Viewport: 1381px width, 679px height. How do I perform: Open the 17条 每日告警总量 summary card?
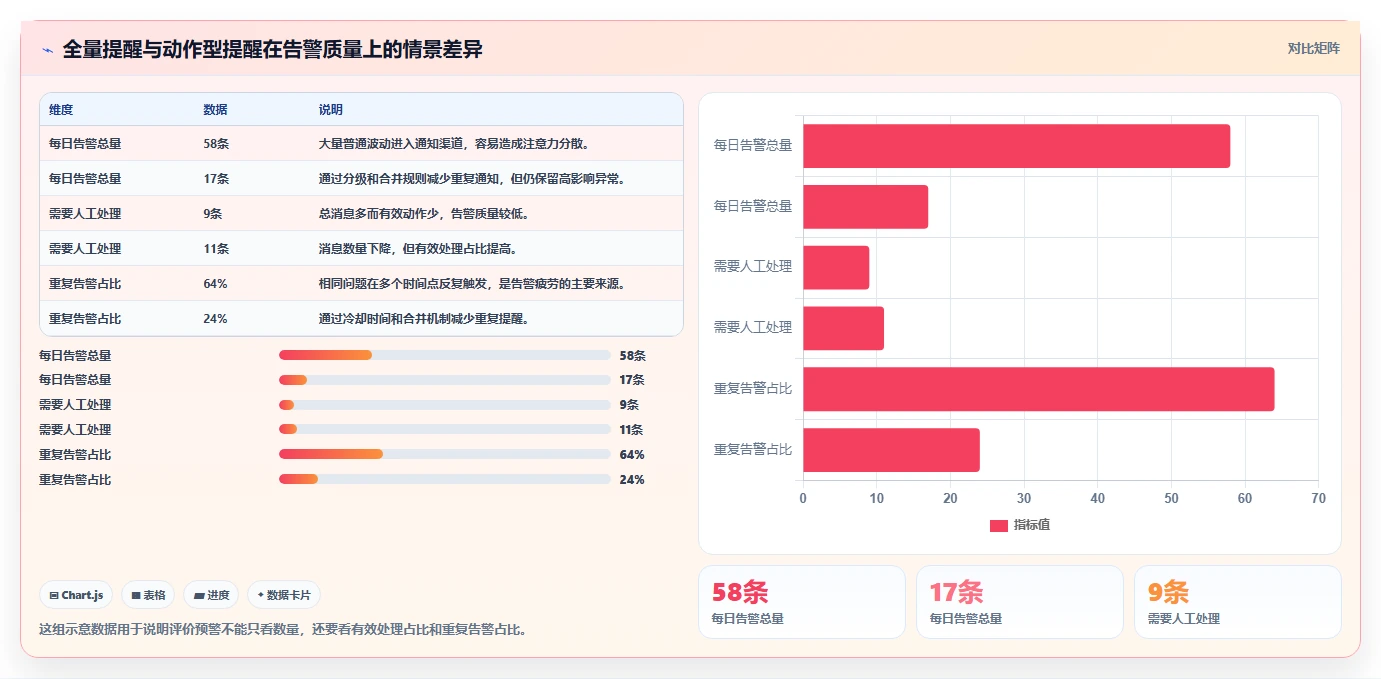tap(1019, 602)
